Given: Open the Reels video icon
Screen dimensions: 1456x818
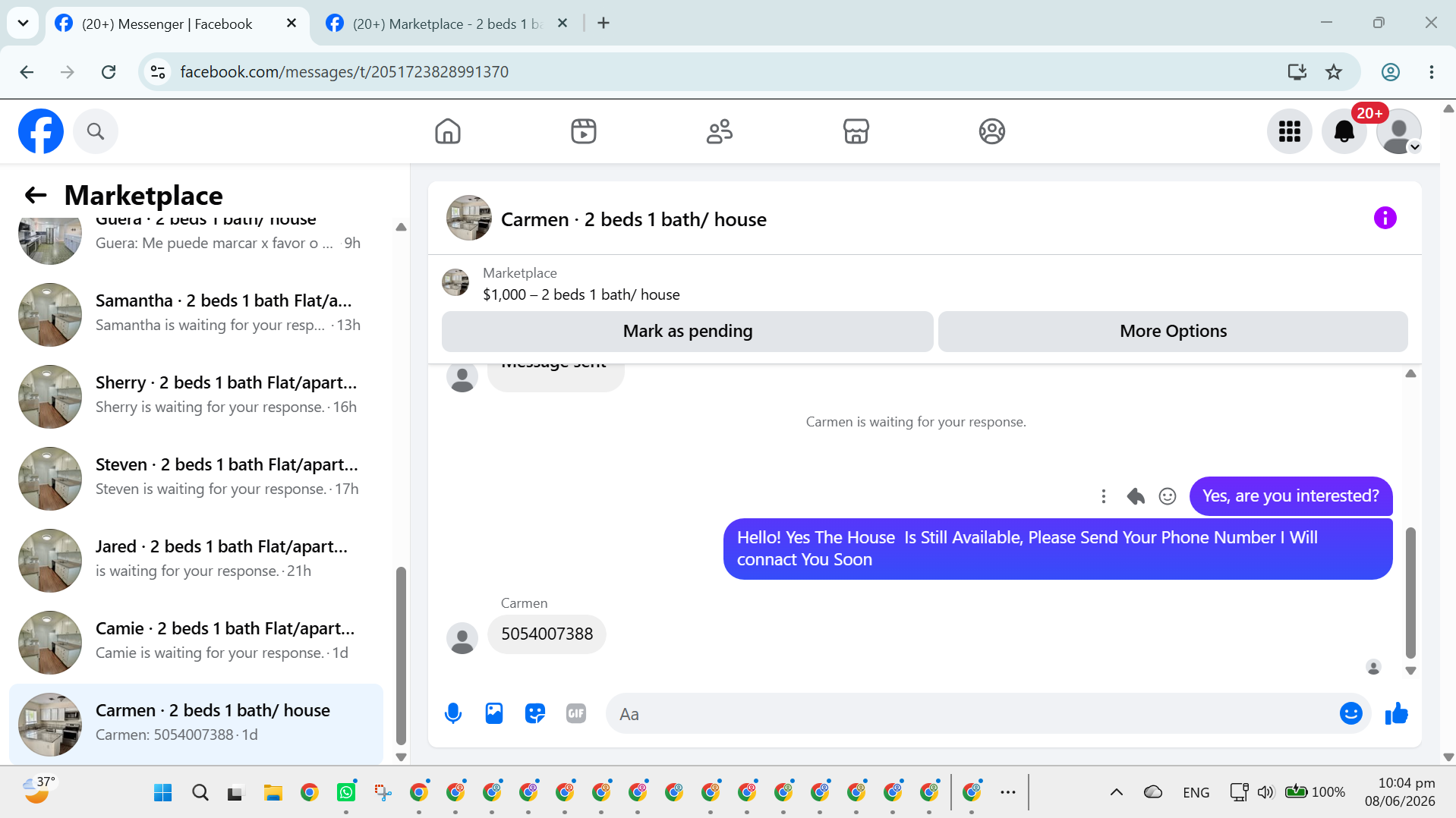Looking at the screenshot, I should pyautogui.click(x=584, y=131).
